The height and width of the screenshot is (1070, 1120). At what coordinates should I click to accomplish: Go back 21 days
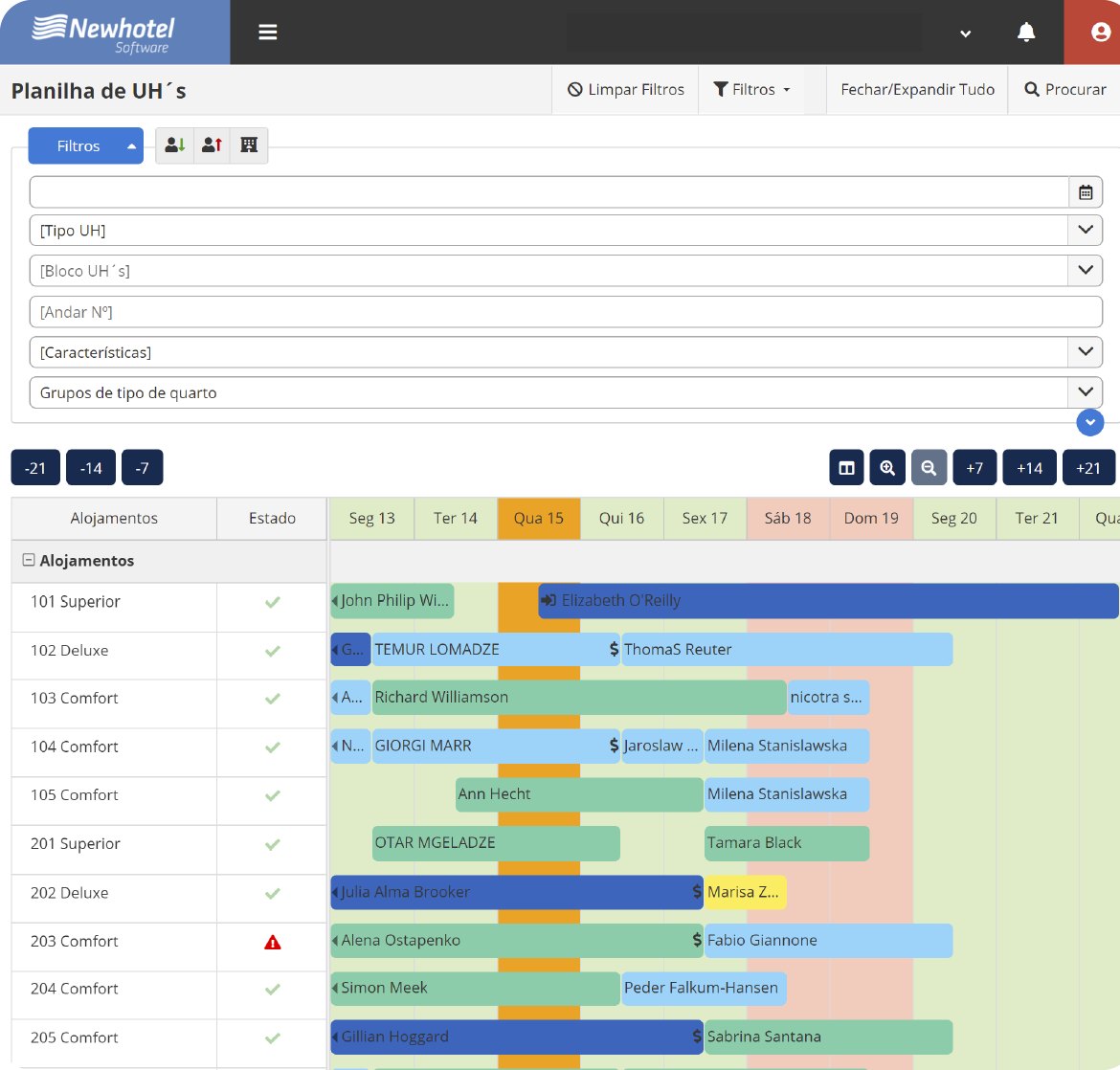point(35,468)
